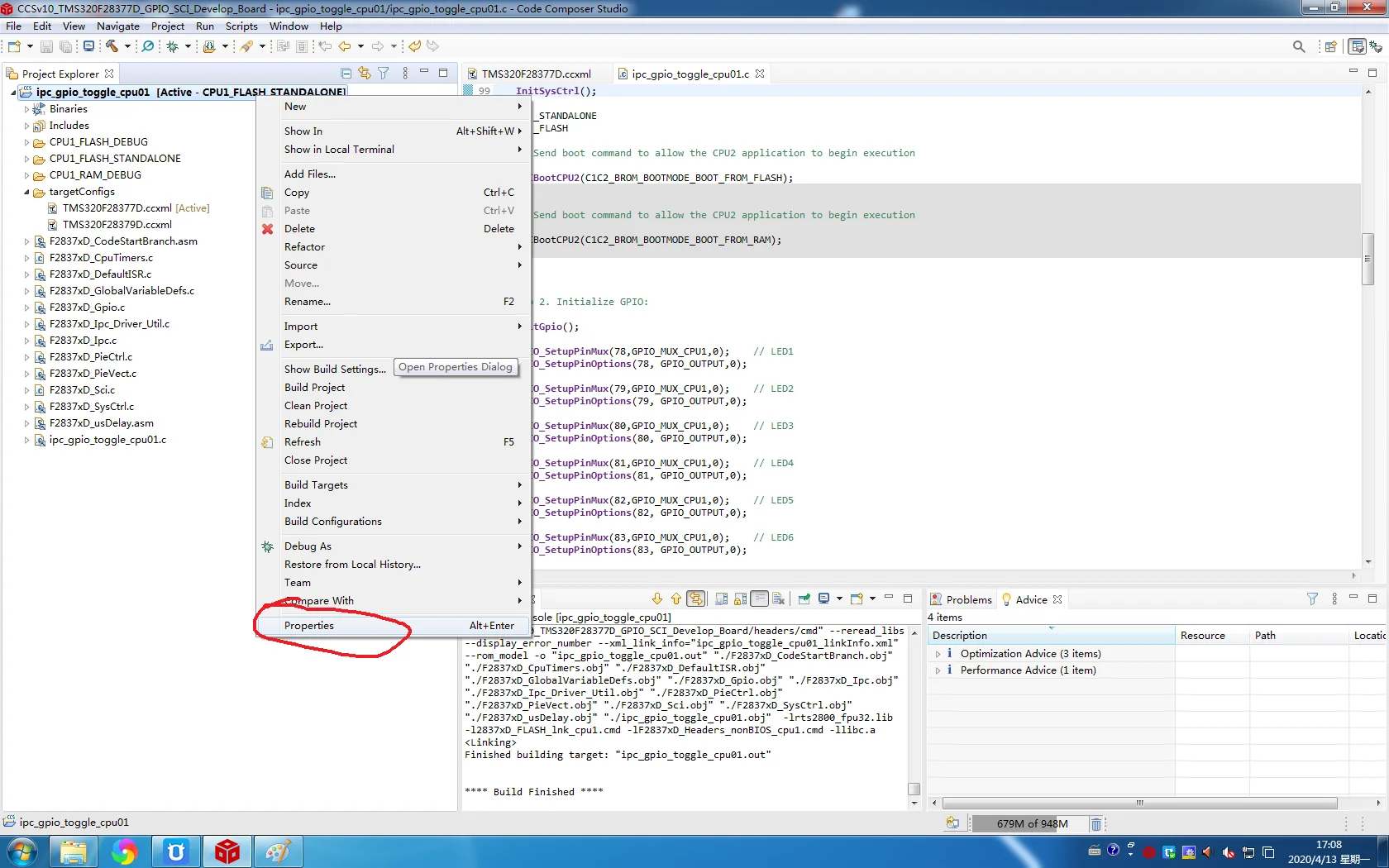Collapse all in Project Explorer

tap(346, 74)
